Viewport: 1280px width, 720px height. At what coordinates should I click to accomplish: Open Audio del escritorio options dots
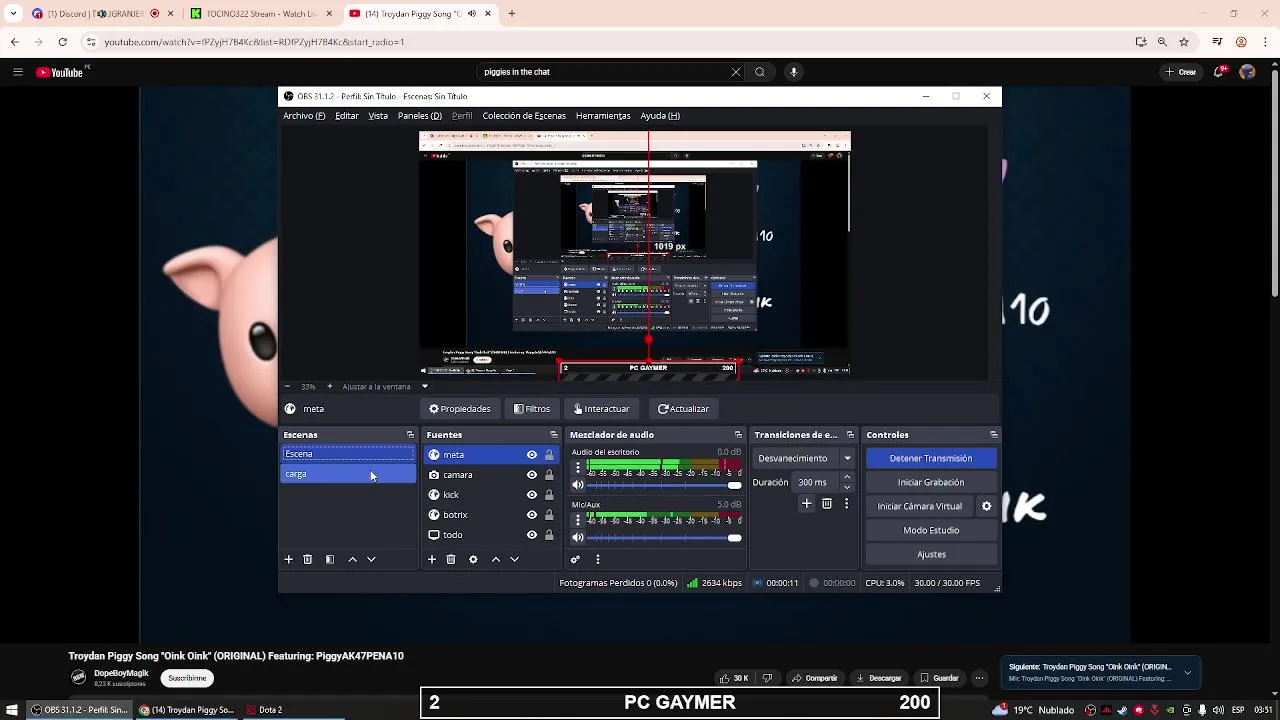577,467
